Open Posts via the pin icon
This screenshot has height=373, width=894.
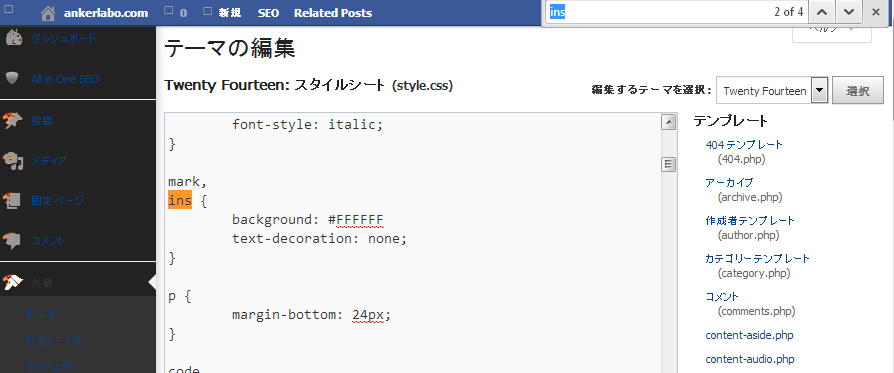pos(13,120)
